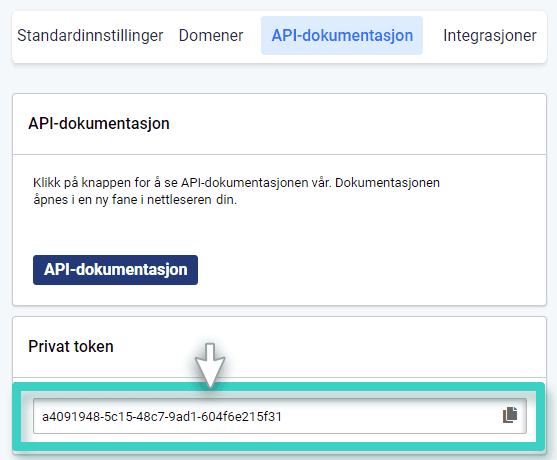Select the 'API-dokumentasjon' card heading
The image size is (557, 460).
[99, 124]
